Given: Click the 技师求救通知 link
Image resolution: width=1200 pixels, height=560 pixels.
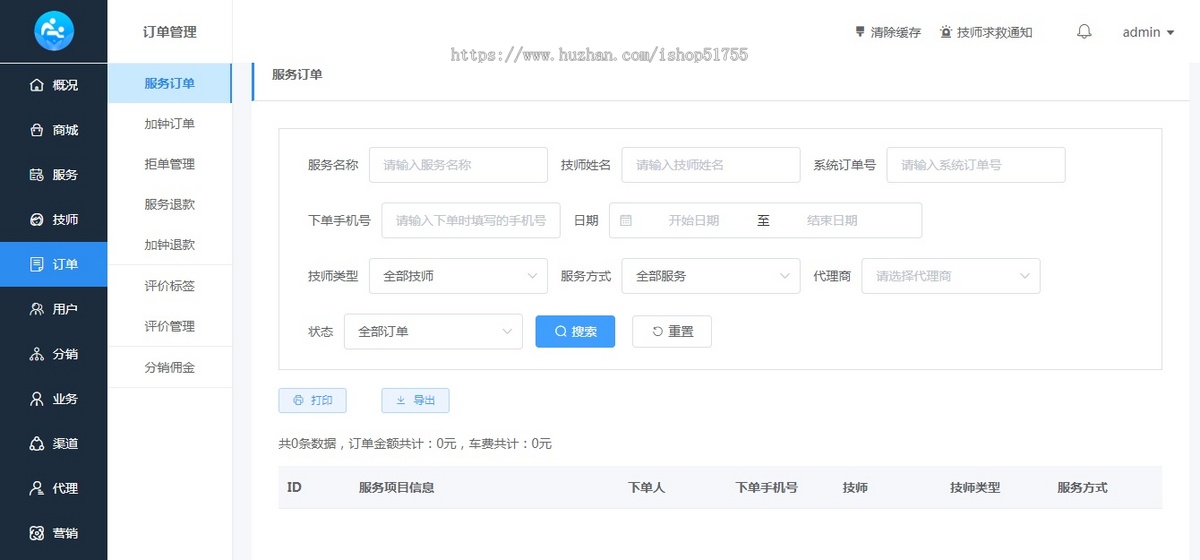Looking at the screenshot, I should (x=986, y=32).
